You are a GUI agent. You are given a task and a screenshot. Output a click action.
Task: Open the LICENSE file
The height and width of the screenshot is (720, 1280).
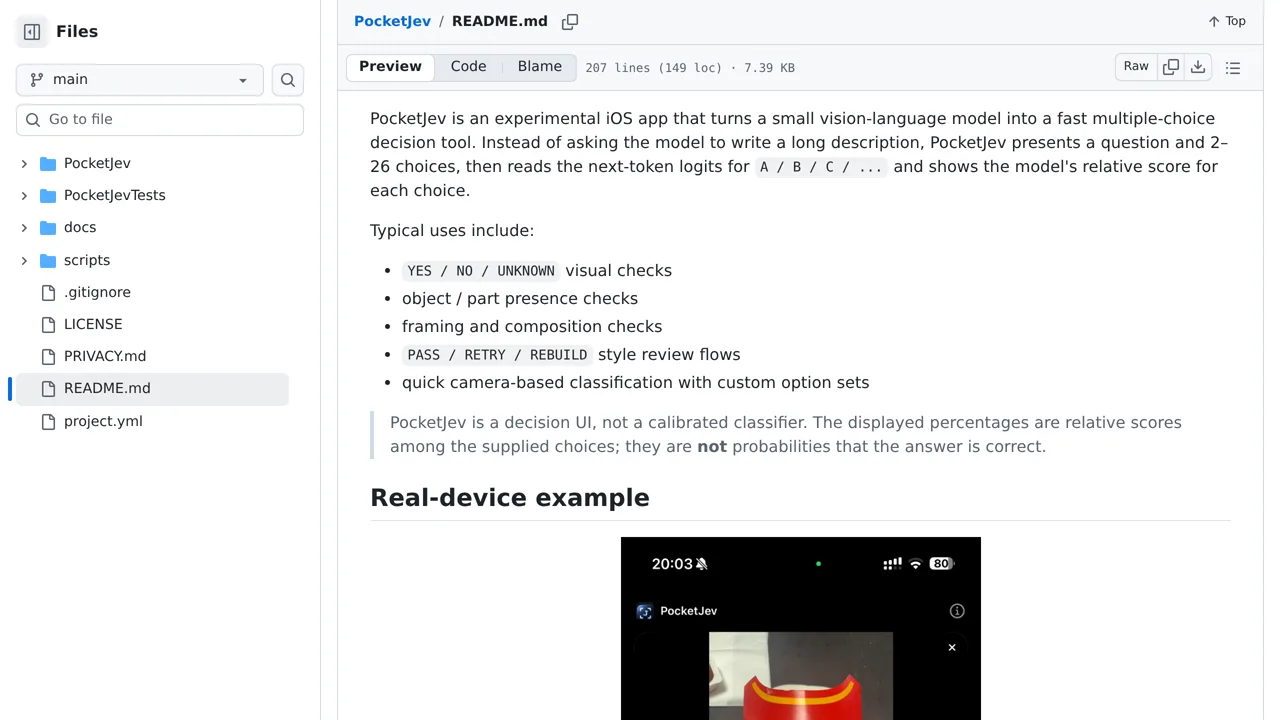pyautogui.click(x=93, y=324)
